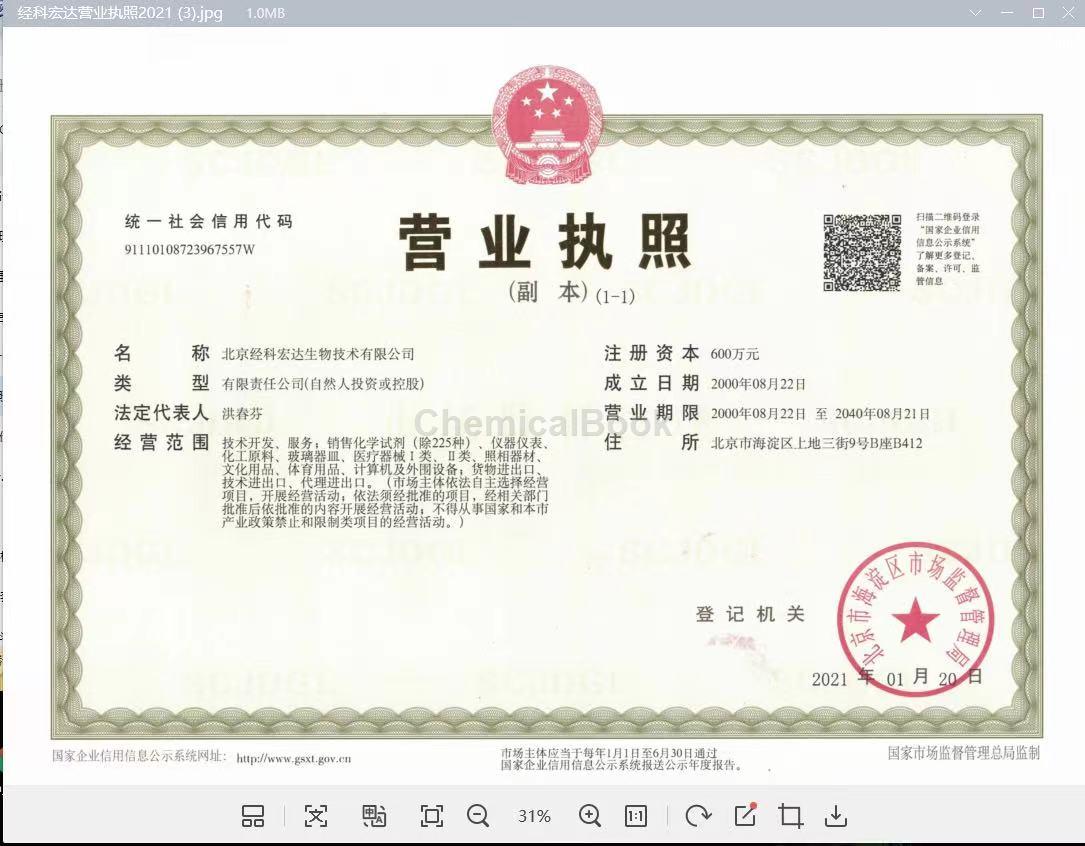Screen dimensions: 1085x846
Task: Click the 国家市场监督管理总局监制 footer text
Action: click(x=963, y=753)
